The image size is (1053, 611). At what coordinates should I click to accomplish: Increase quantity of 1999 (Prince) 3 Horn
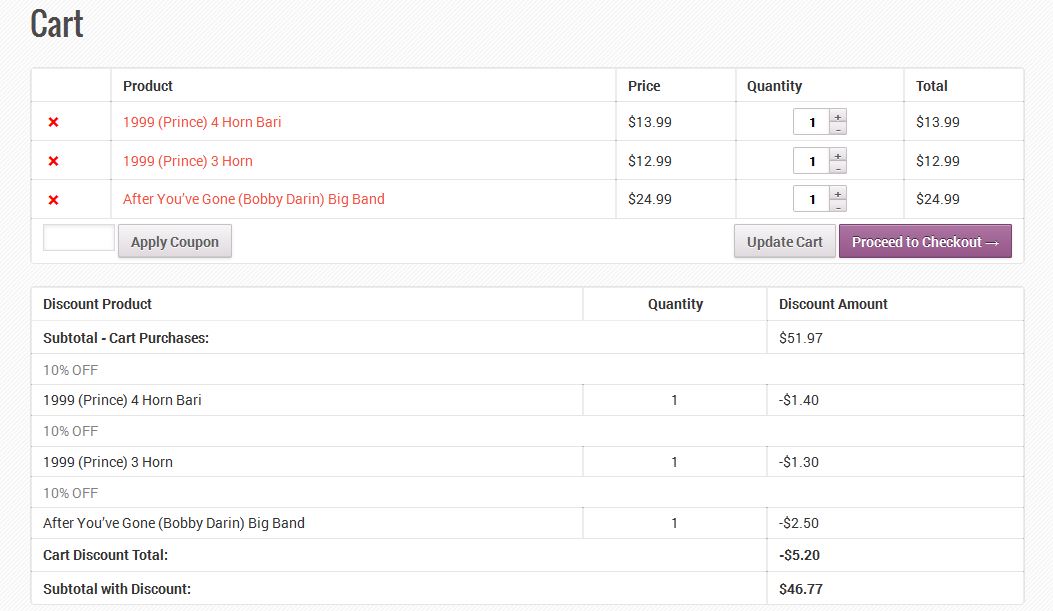(837, 155)
